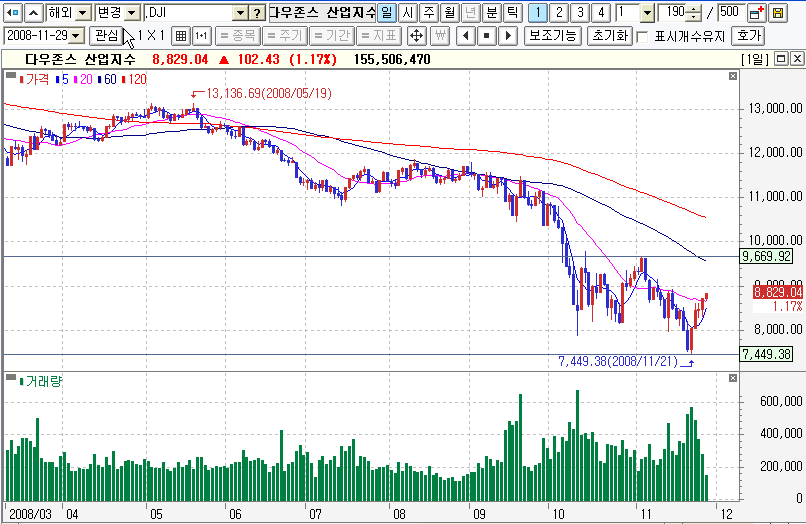Enable the 표시개수유지 checkbox
This screenshot has height=524, width=806.
coord(643,36)
